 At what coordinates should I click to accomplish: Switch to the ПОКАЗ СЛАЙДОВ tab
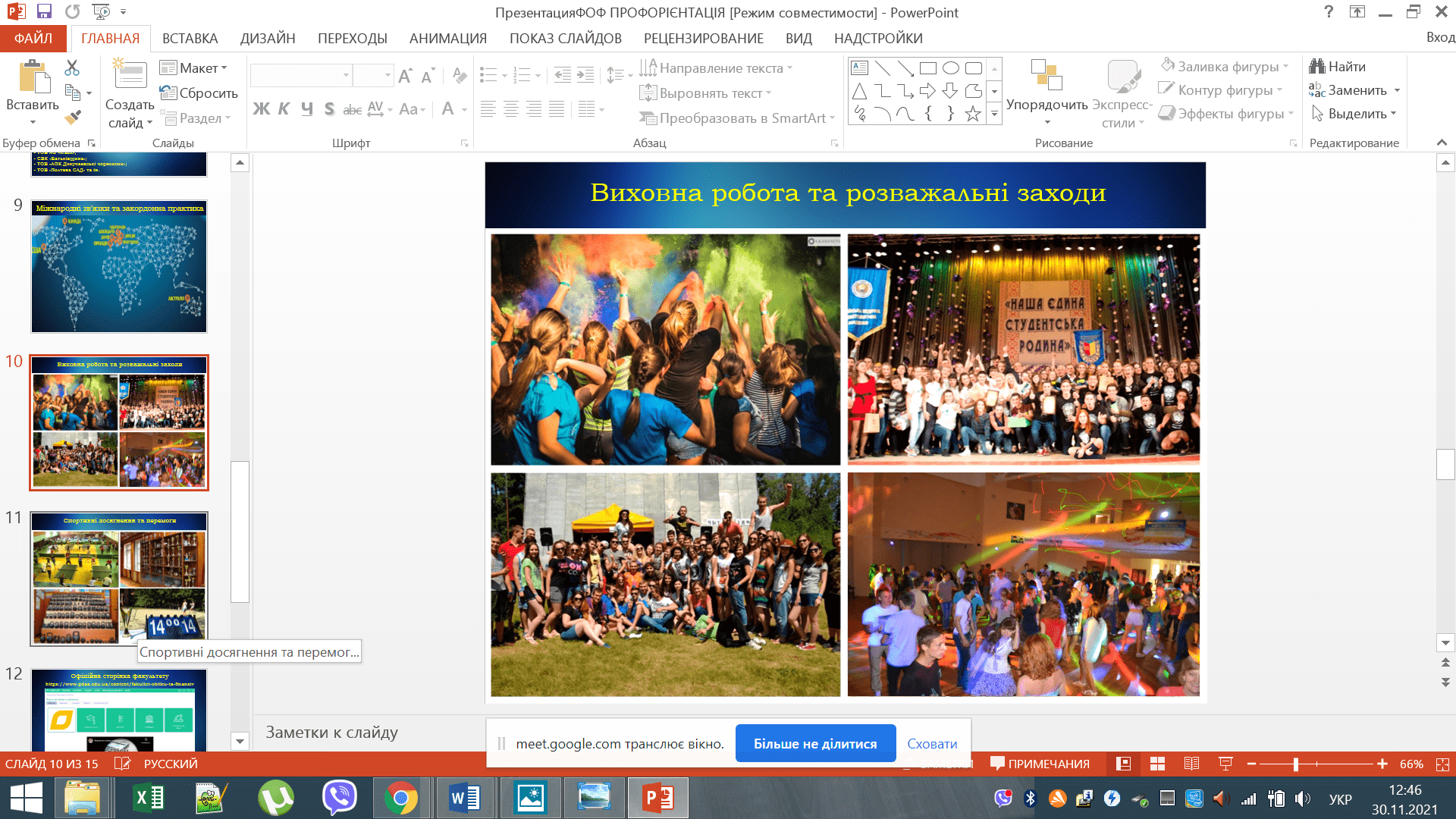click(566, 38)
